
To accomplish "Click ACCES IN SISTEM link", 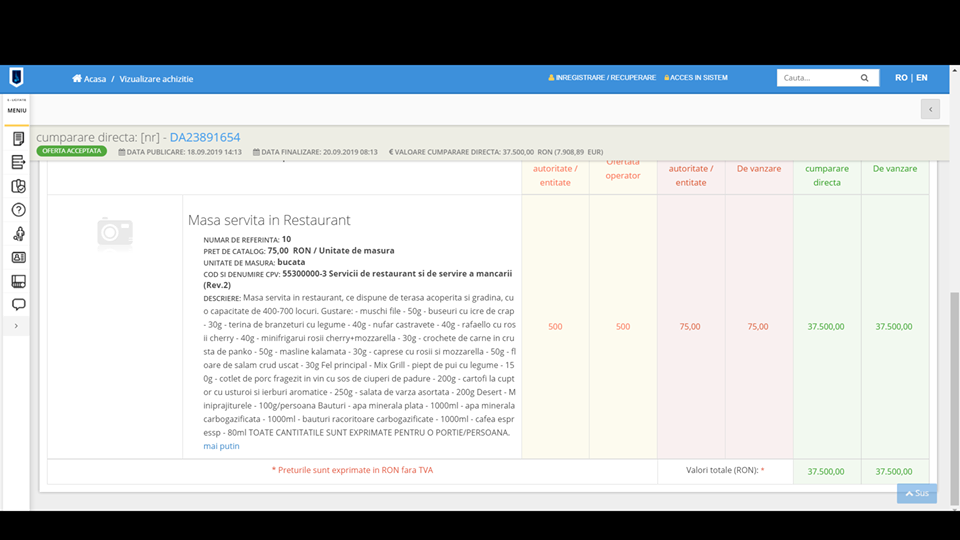I will [x=698, y=78].
